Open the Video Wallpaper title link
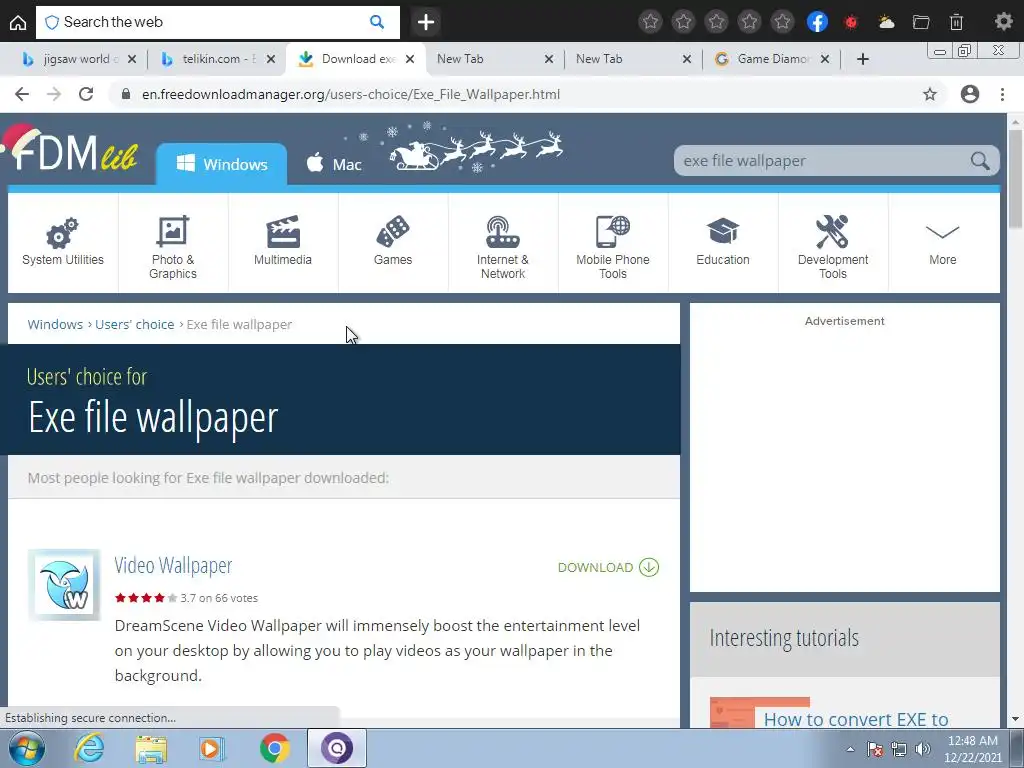Image resolution: width=1024 pixels, height=768 pixels. pos(173,566)
